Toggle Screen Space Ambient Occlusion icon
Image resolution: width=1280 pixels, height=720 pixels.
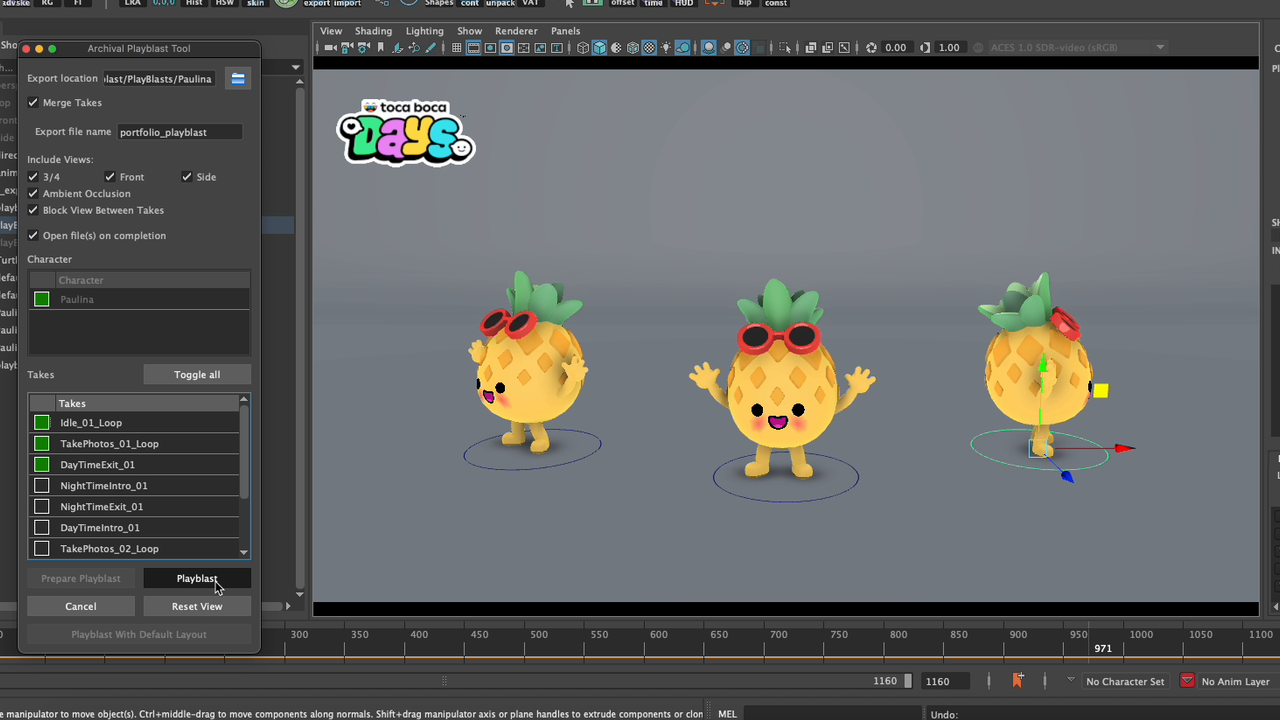tap(710, 47)
